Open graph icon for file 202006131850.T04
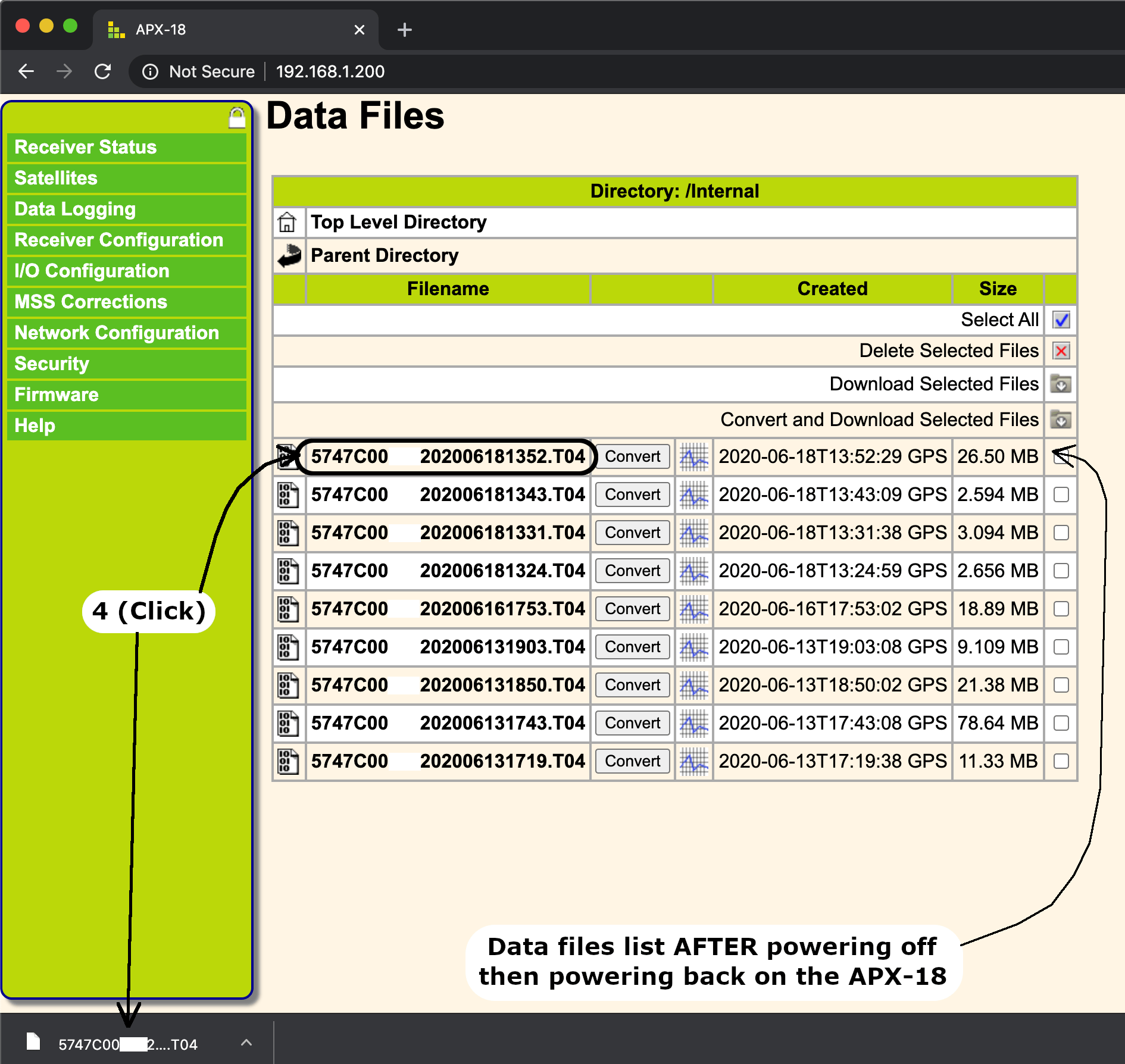 click(694, 686)
